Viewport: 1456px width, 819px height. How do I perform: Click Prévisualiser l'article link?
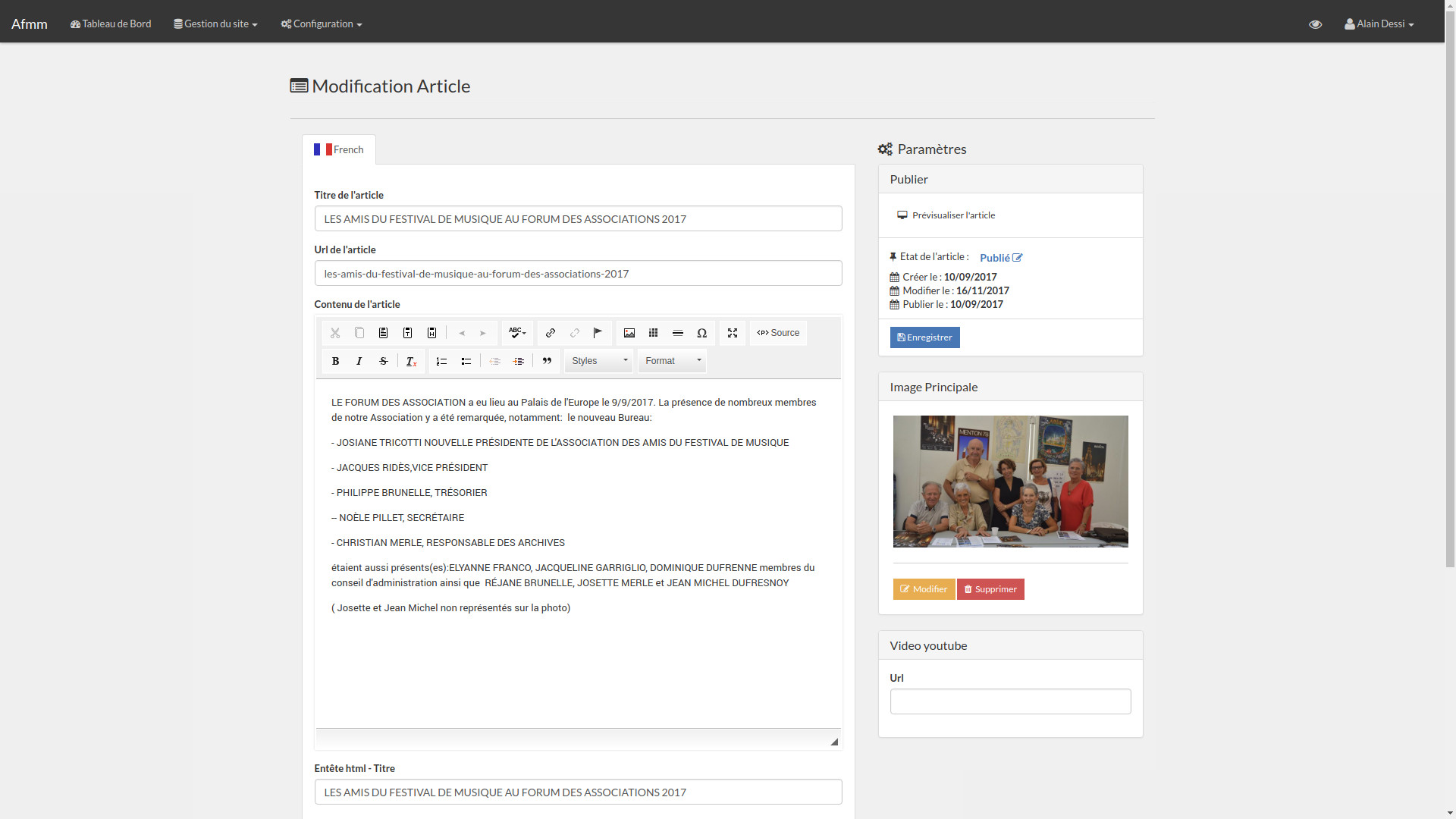click(946, 215)
